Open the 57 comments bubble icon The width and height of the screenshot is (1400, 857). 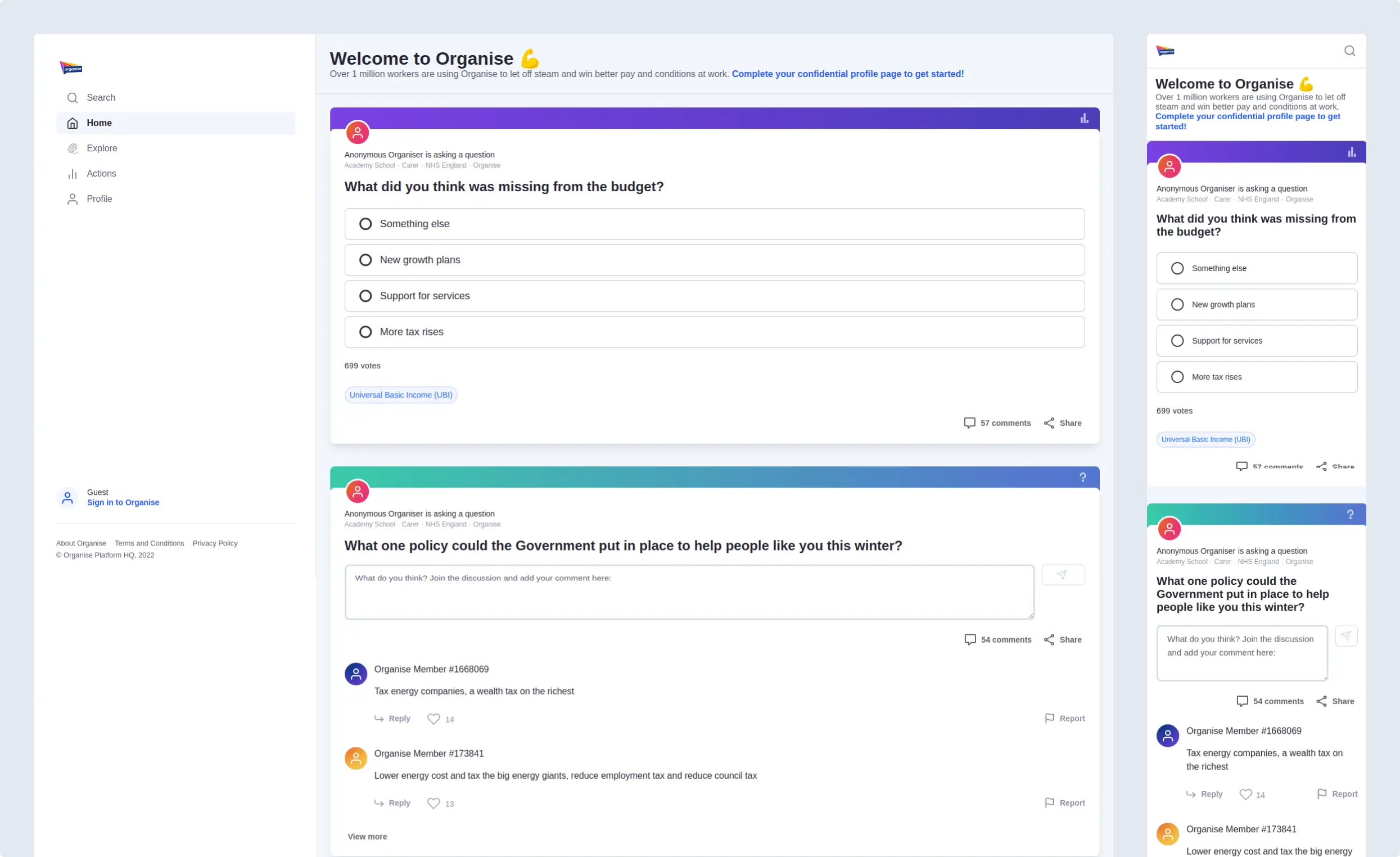click(969, 423)
